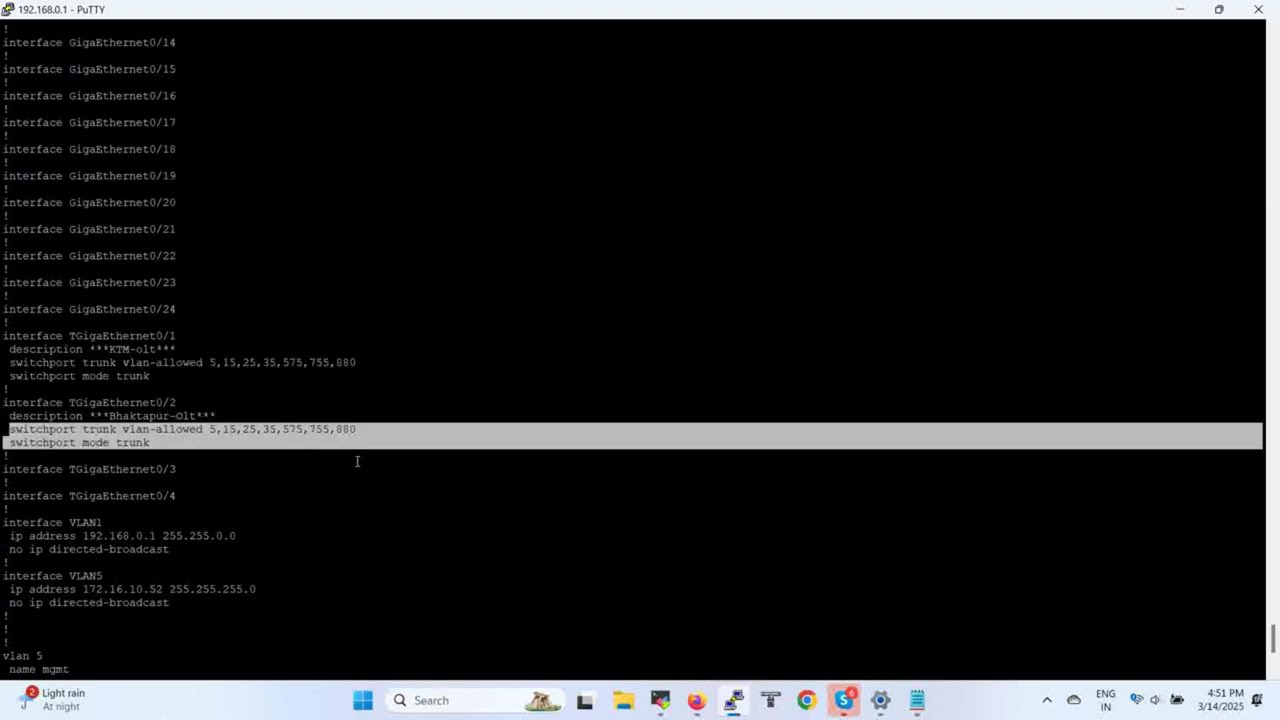Open the Firefox browser from taskbar
This screenshot has height=720, width=1280.
coord(697,700)
